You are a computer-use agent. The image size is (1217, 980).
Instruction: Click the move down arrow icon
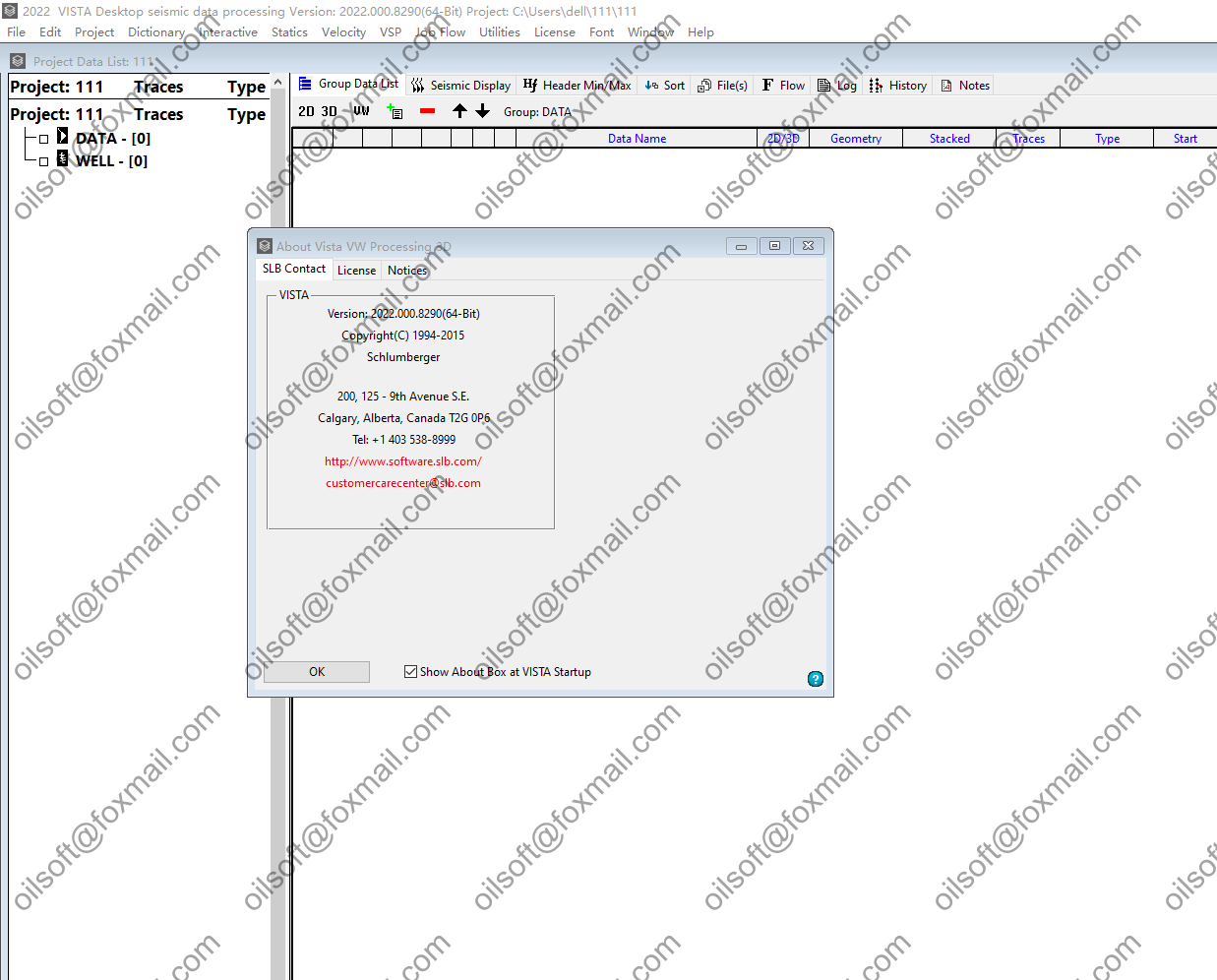[x=482, y=111]
